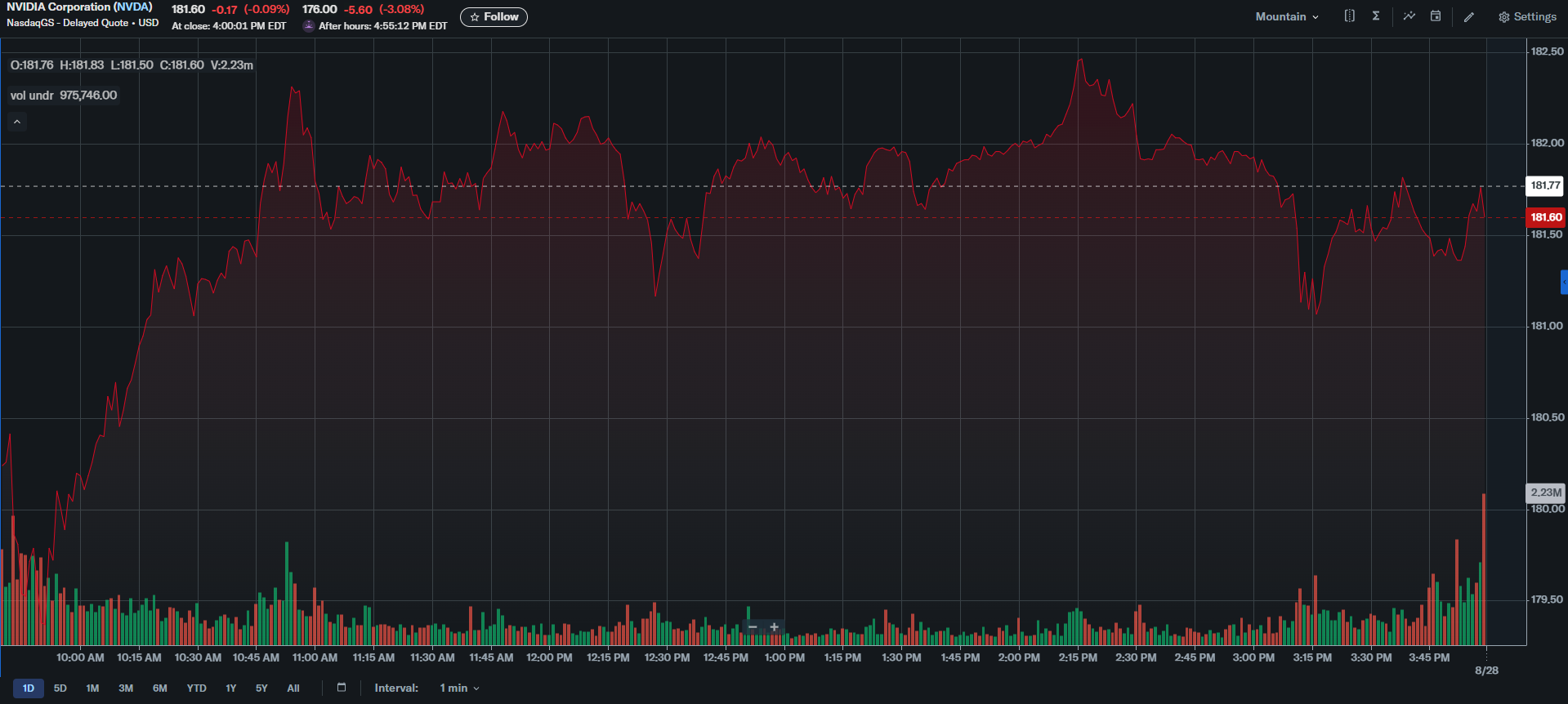Open the sigma indicators icon
The image size is (1568, 704).
[x=1376, y=16]
